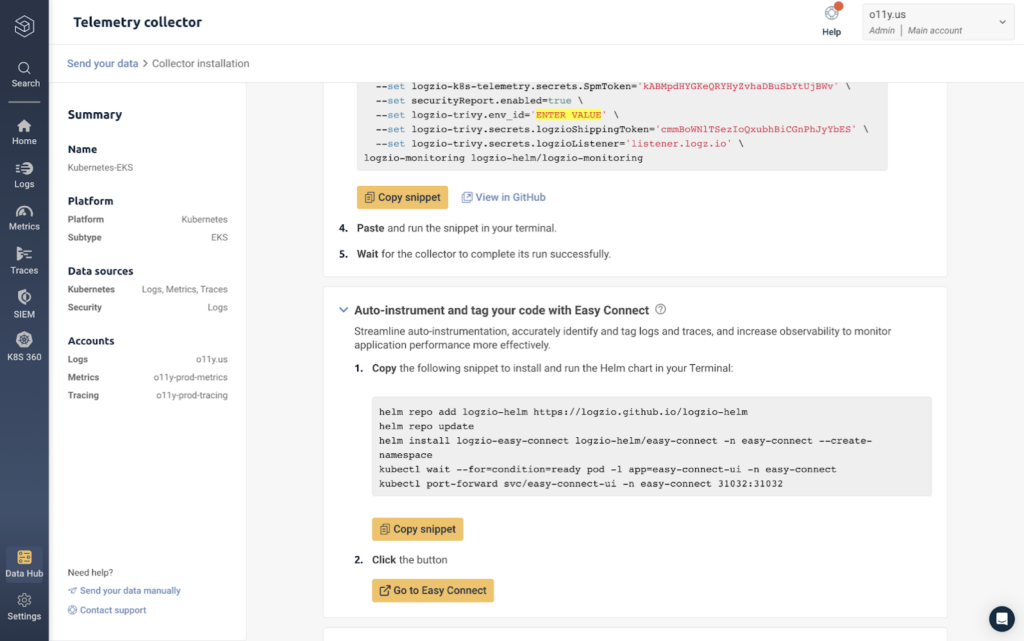Click the Need help? text
Image resolution: width=1024 pixels, height=641 pixels.
pyautogui.click(x=90, y=572)
